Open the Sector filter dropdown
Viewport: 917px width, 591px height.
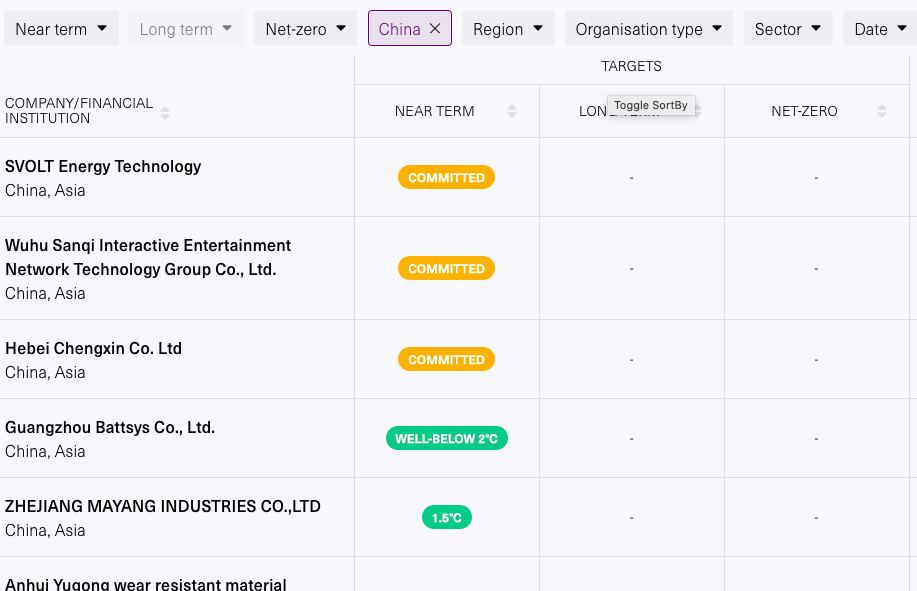click(788, 29)
